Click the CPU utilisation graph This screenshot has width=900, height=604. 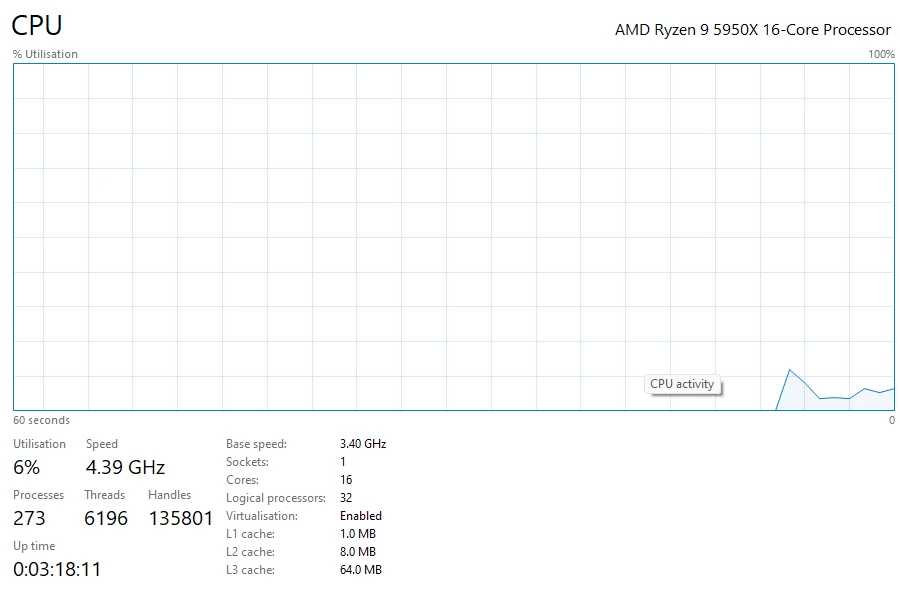(x=453, y=237)
